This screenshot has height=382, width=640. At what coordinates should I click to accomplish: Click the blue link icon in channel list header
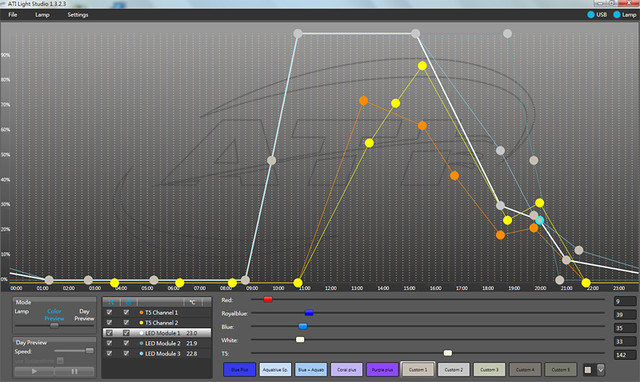pyautogui.click(x=111, y=302)
